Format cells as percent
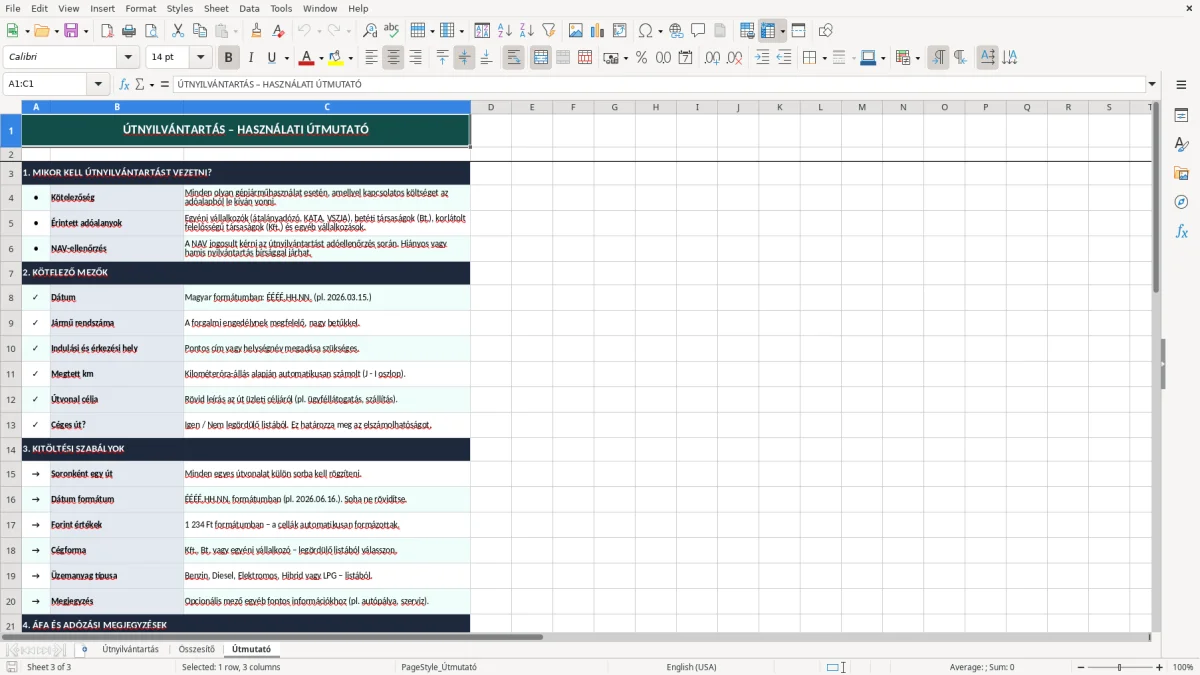 point(641,58)
